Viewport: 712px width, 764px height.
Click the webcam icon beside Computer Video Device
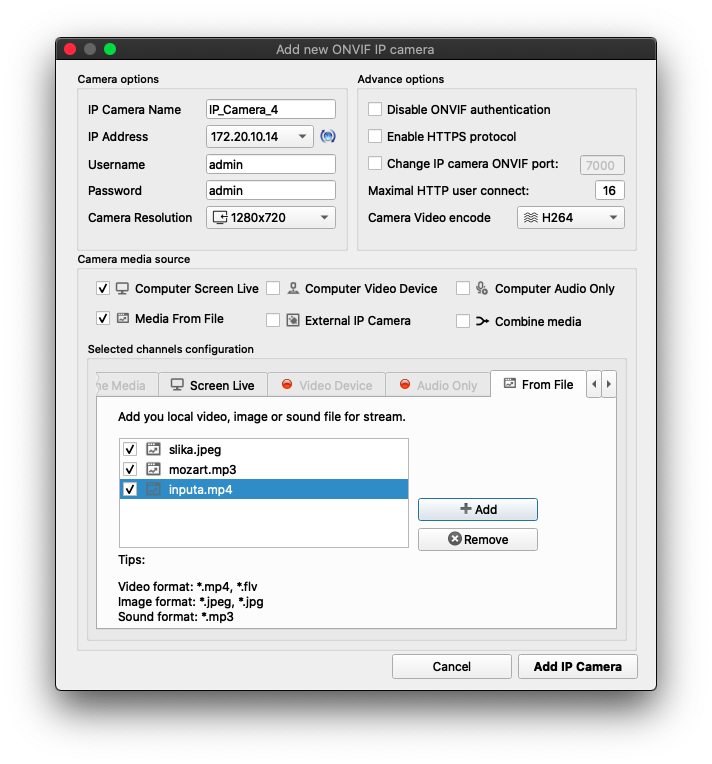coord(293,288)
